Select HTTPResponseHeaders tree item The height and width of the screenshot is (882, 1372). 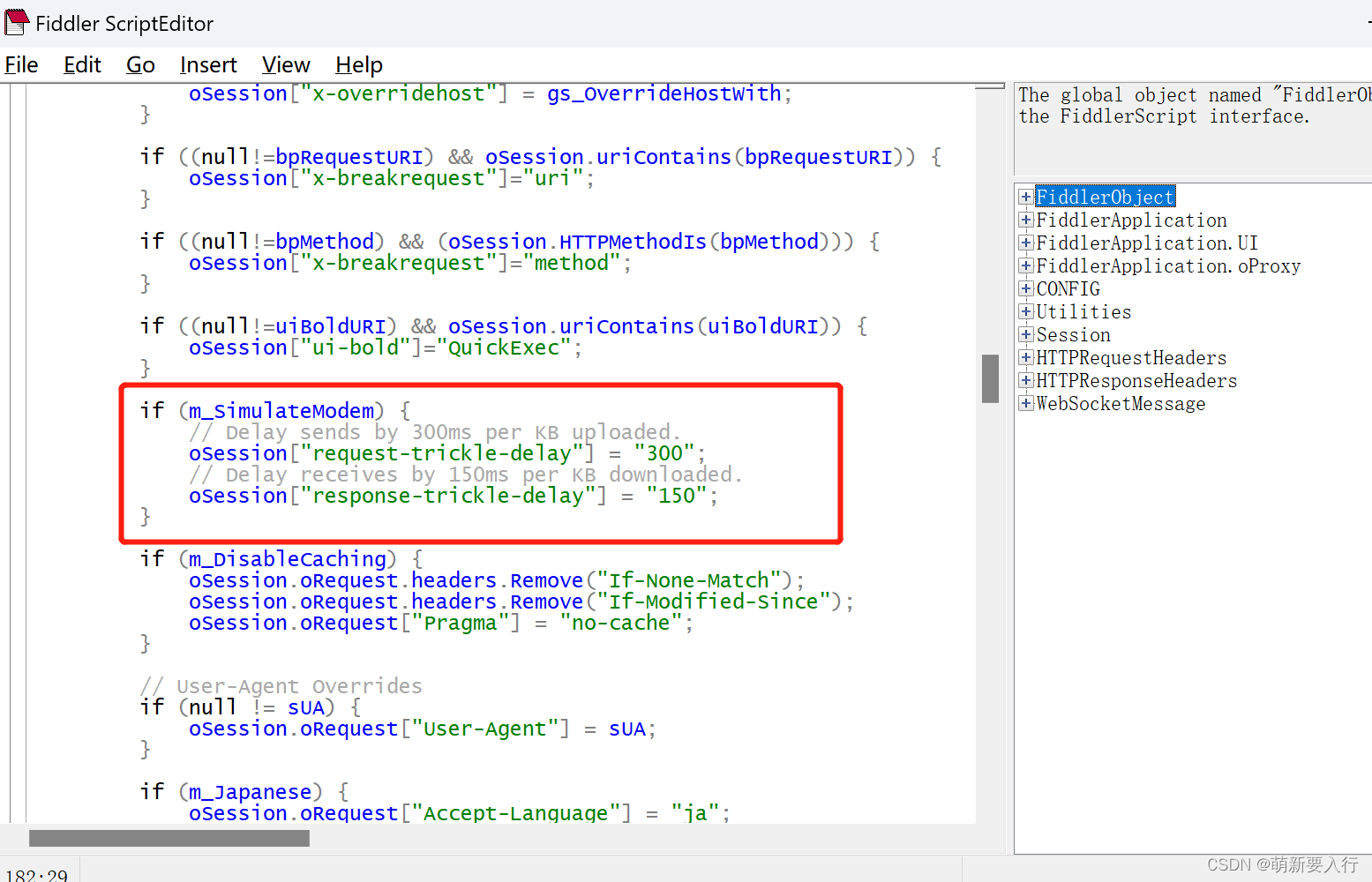coord(1136,381)
